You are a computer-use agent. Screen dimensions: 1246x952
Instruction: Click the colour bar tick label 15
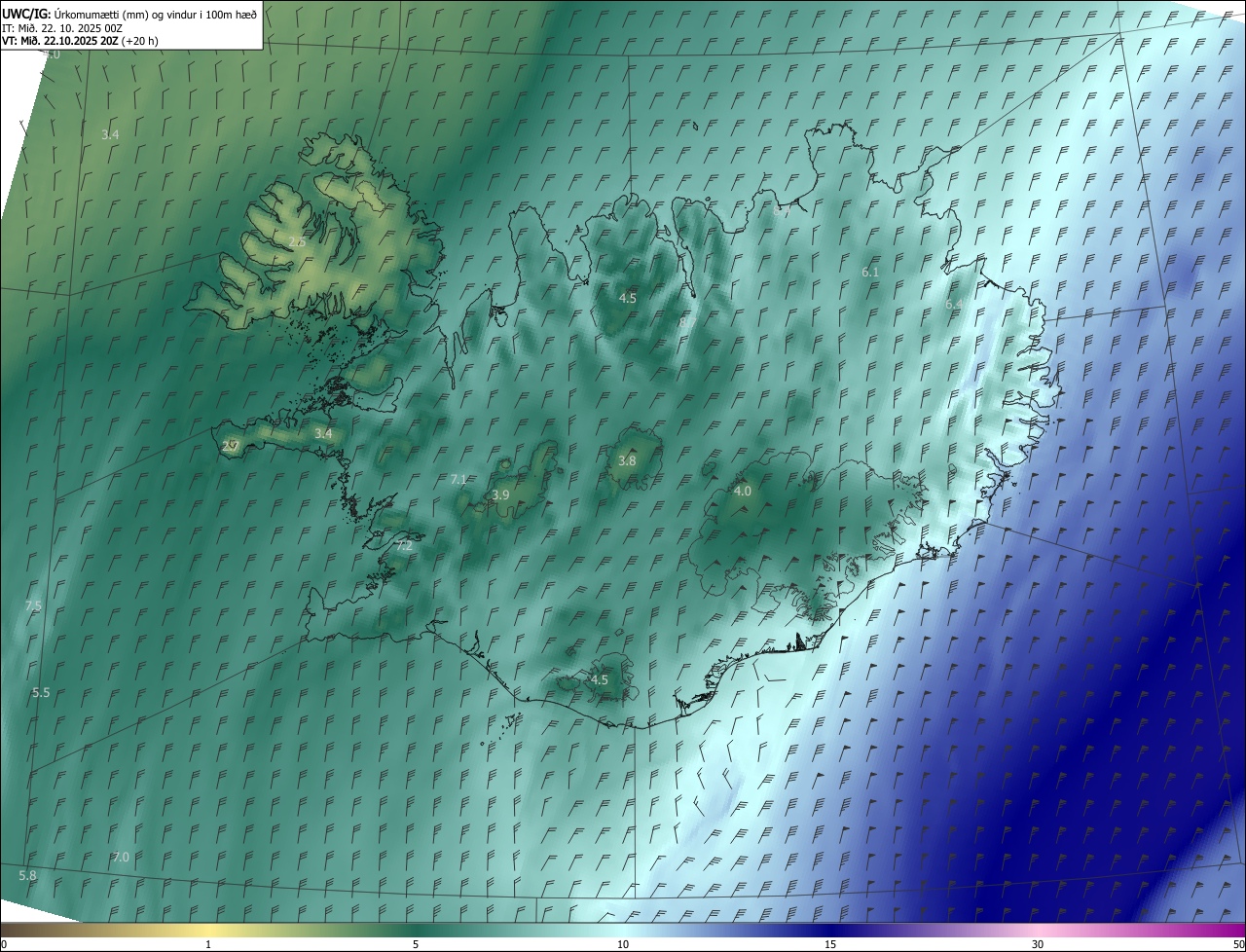tap(830, 944)
